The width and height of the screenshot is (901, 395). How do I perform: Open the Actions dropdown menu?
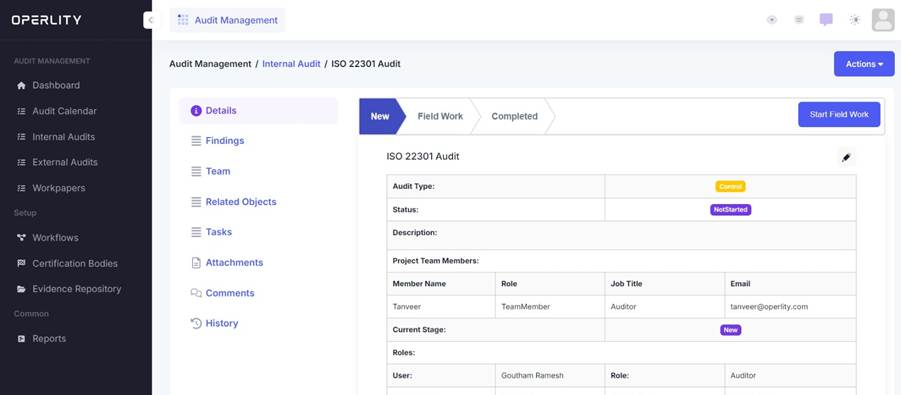(864, 64)
